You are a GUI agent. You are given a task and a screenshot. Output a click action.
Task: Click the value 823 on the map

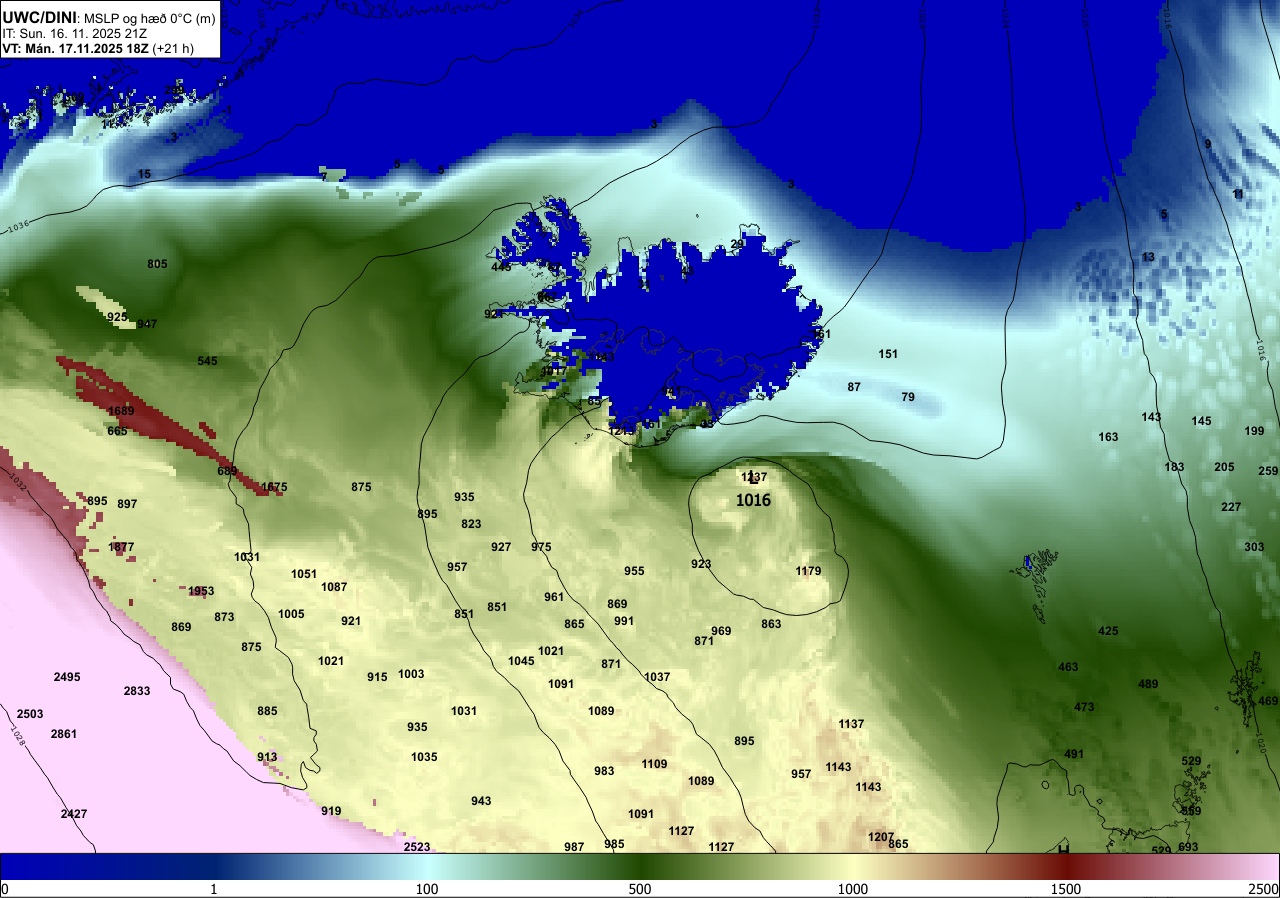(x=471, y=524)
